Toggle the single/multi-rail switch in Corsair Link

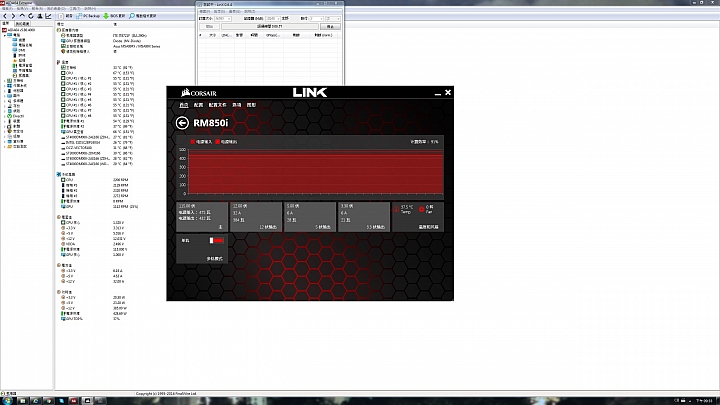click(x=216, y=240)
